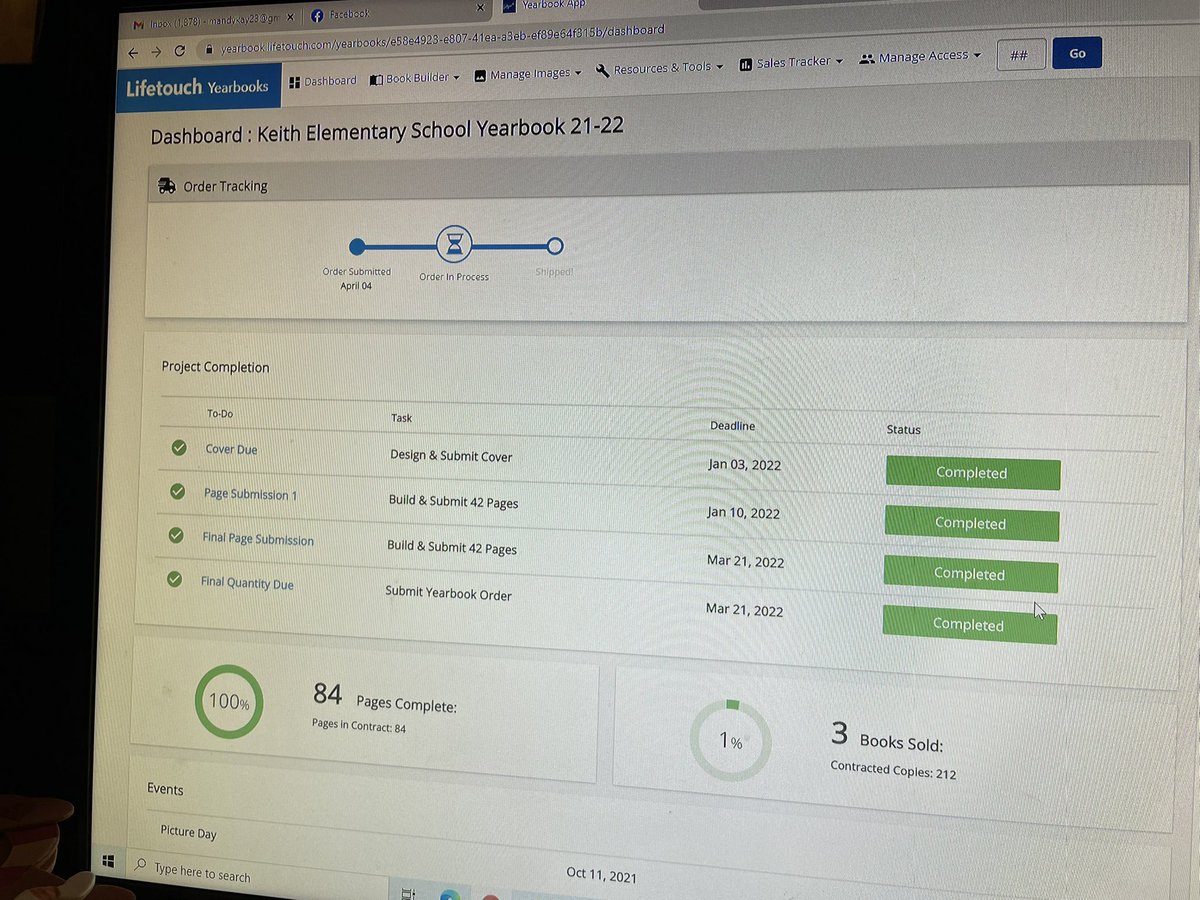Click the Facebook tab favicon

coord(318,15)
